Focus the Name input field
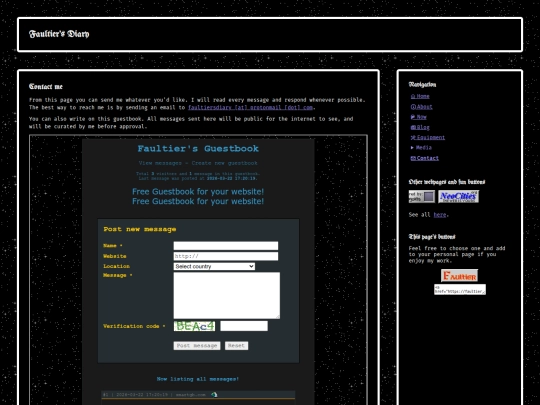The width and height of the screenshot is (540, 405). coord(226,246)
